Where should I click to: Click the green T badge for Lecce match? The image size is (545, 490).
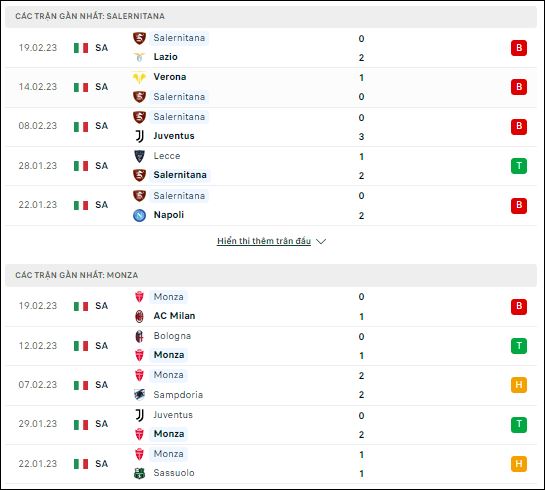point(519,166)
